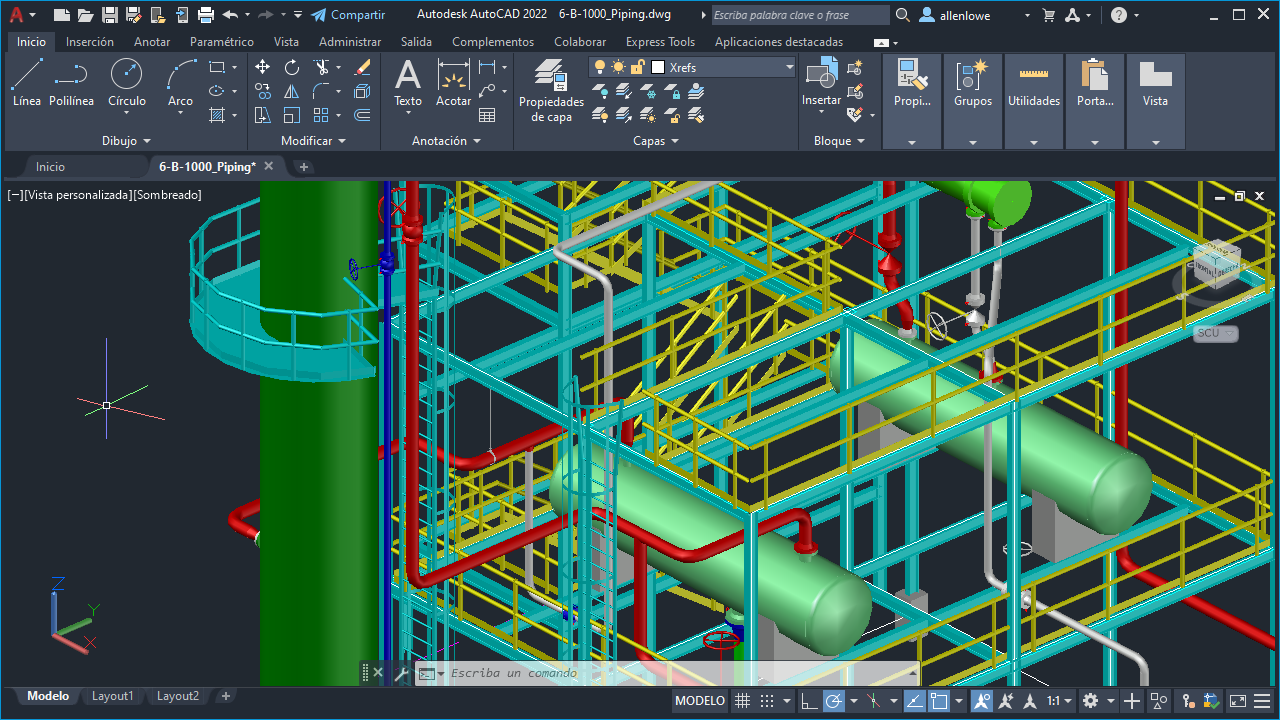Click the Mirror (Simetría) tool icon
The image size is (1280, 720).
pyautogui.click(x=292, y=91)
